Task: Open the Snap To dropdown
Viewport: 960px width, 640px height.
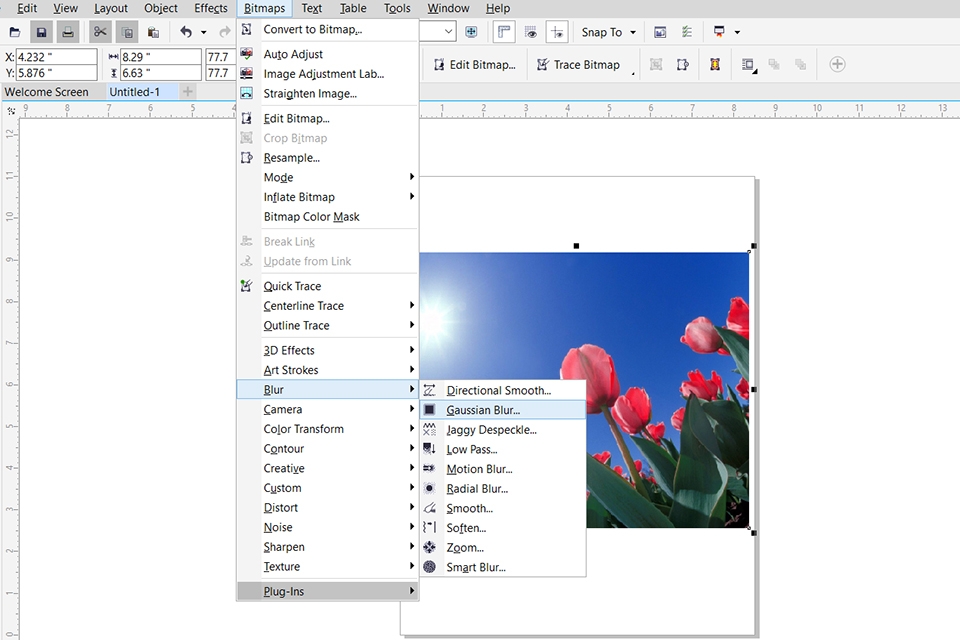Action: 608,31
